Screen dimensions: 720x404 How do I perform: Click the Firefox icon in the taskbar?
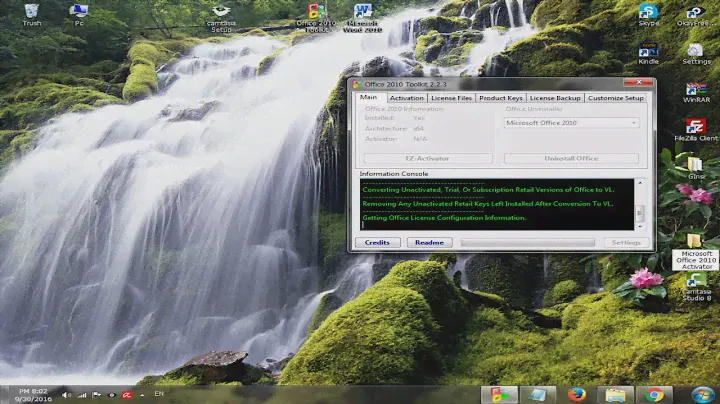pyautogui.click(x=578, y=394)
